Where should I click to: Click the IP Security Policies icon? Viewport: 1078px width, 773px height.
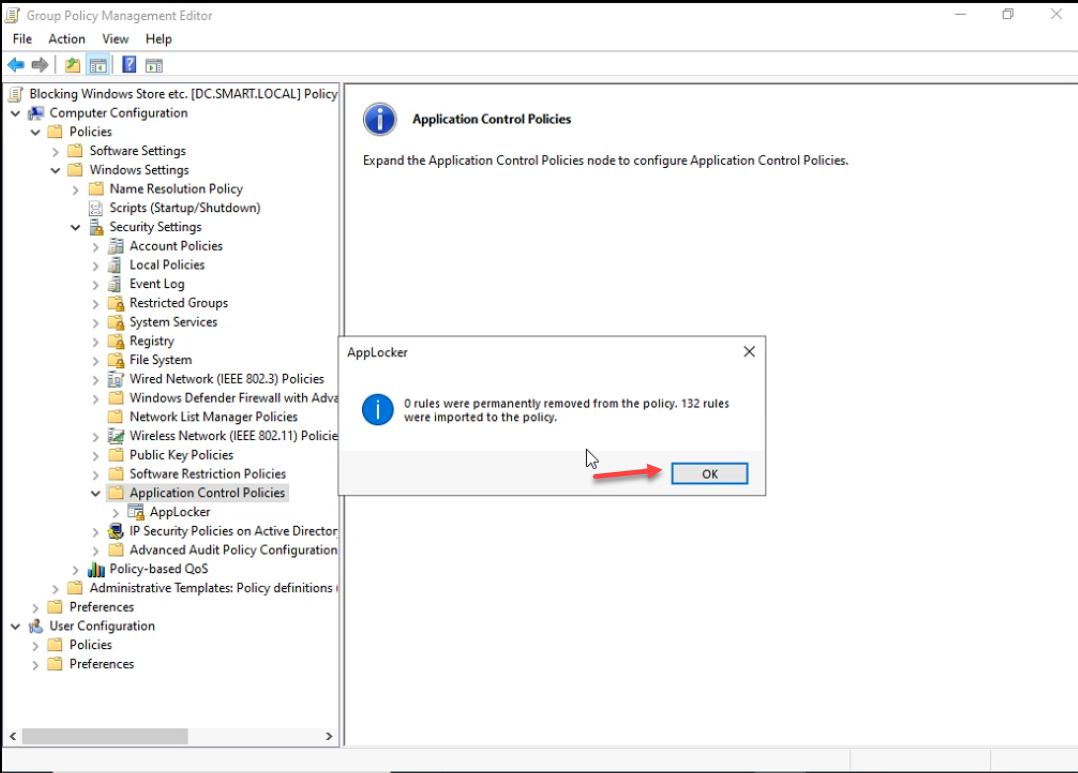(x=116, y=531)
